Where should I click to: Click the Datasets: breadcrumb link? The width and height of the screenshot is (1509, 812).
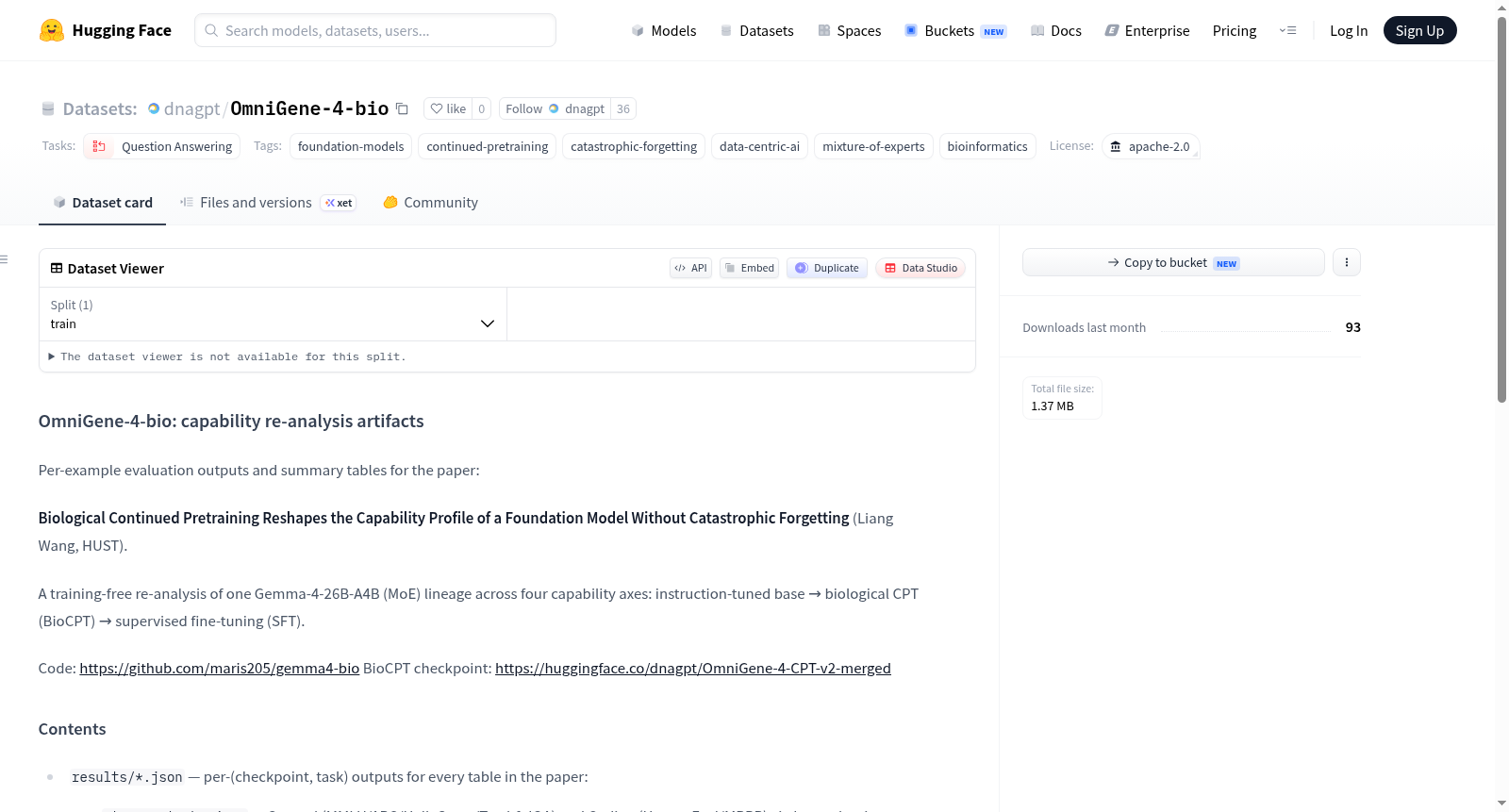click(100, 108)
